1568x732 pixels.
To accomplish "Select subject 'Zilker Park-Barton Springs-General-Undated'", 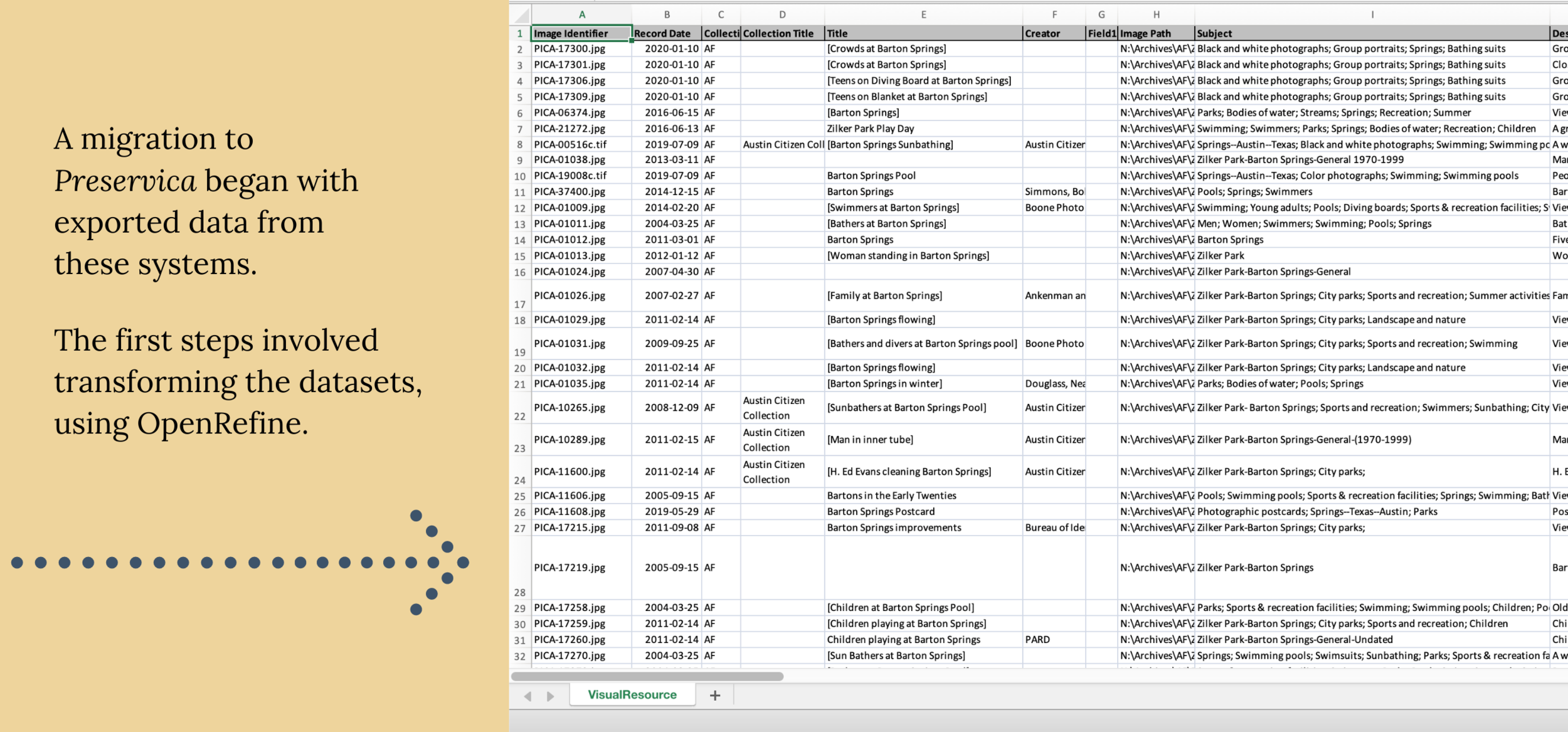I will click(1372, 640).
